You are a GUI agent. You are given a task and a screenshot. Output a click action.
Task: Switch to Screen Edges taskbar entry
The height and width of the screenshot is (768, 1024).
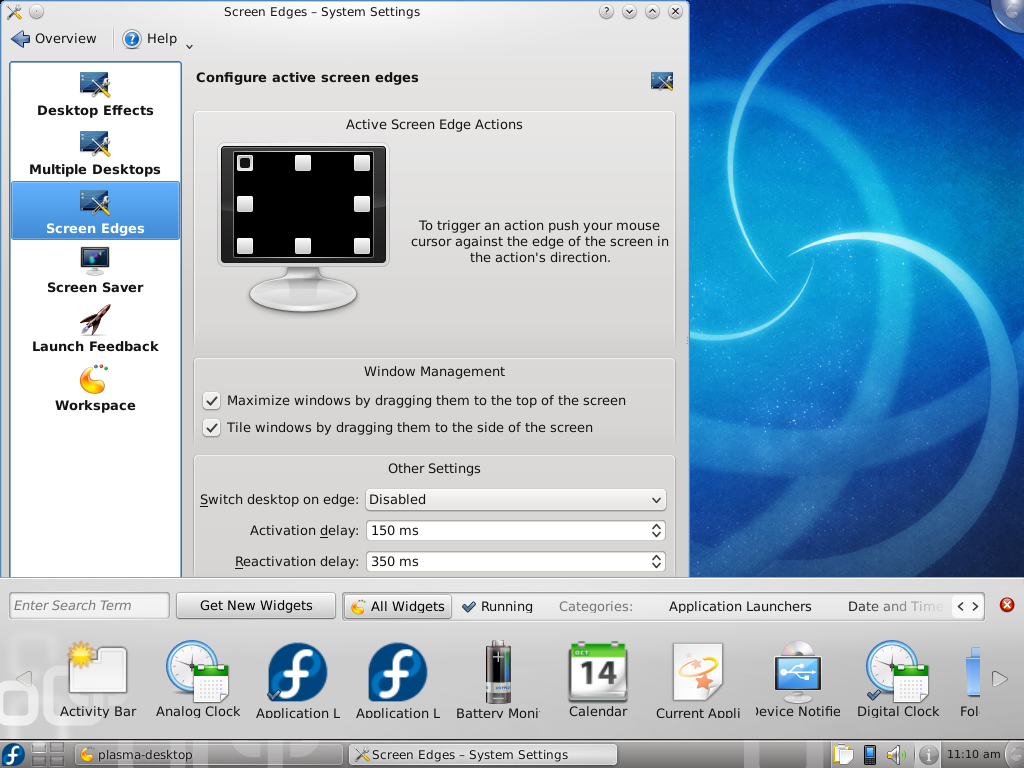(x=483, y=755)
